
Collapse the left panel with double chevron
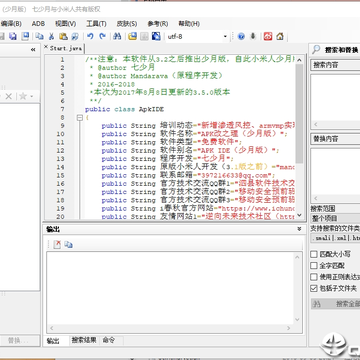click(33, 50)
